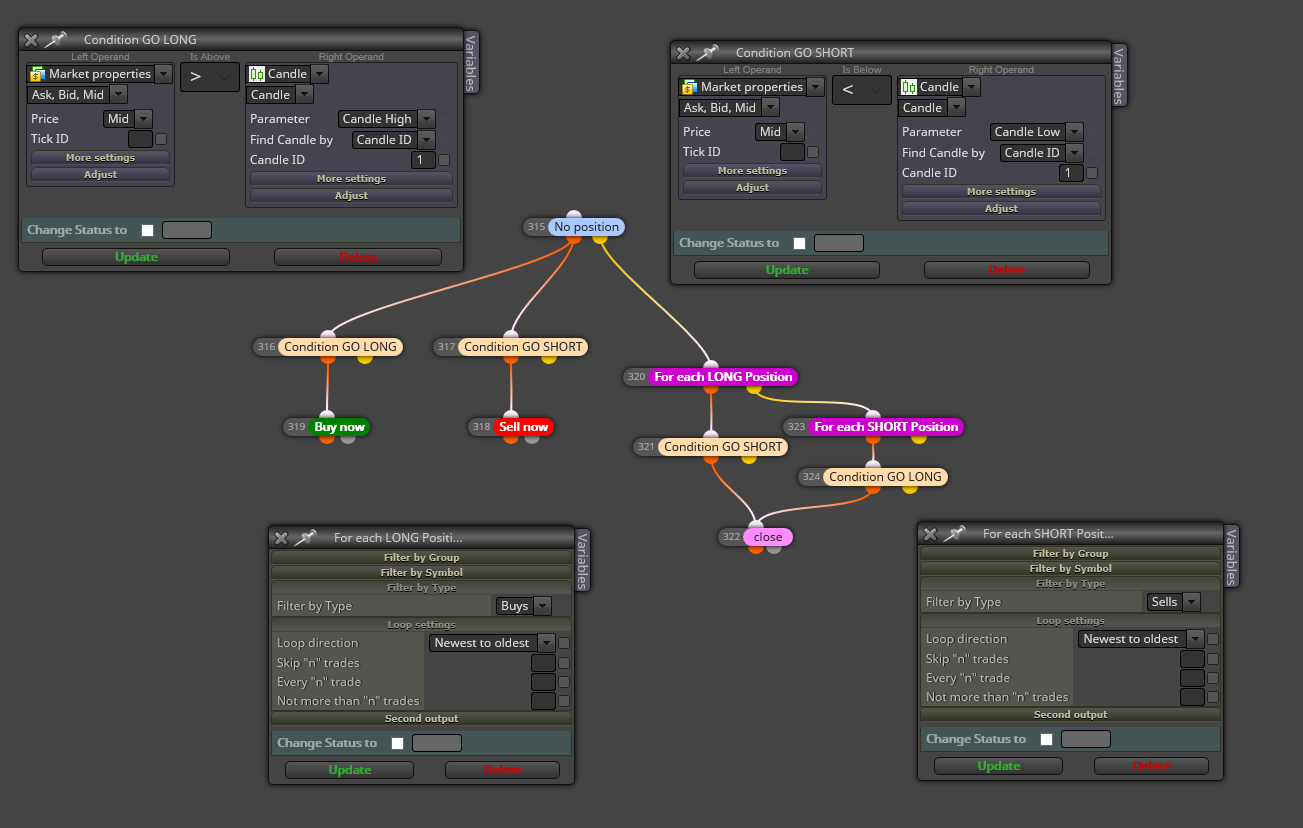
Task: Click Market properties icon in GO SHORT panel
Action: click(689, 87)
